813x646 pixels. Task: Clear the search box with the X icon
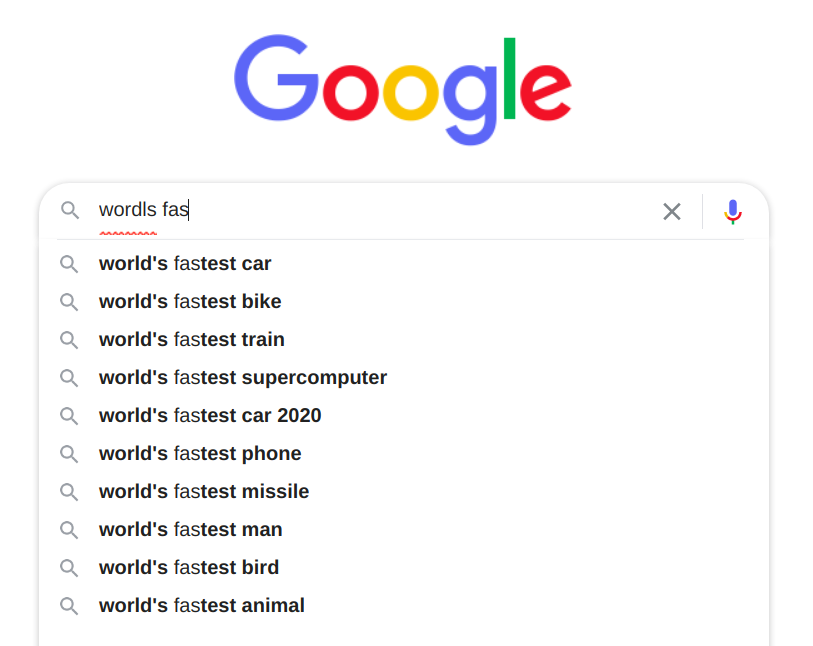coord(672,211)
